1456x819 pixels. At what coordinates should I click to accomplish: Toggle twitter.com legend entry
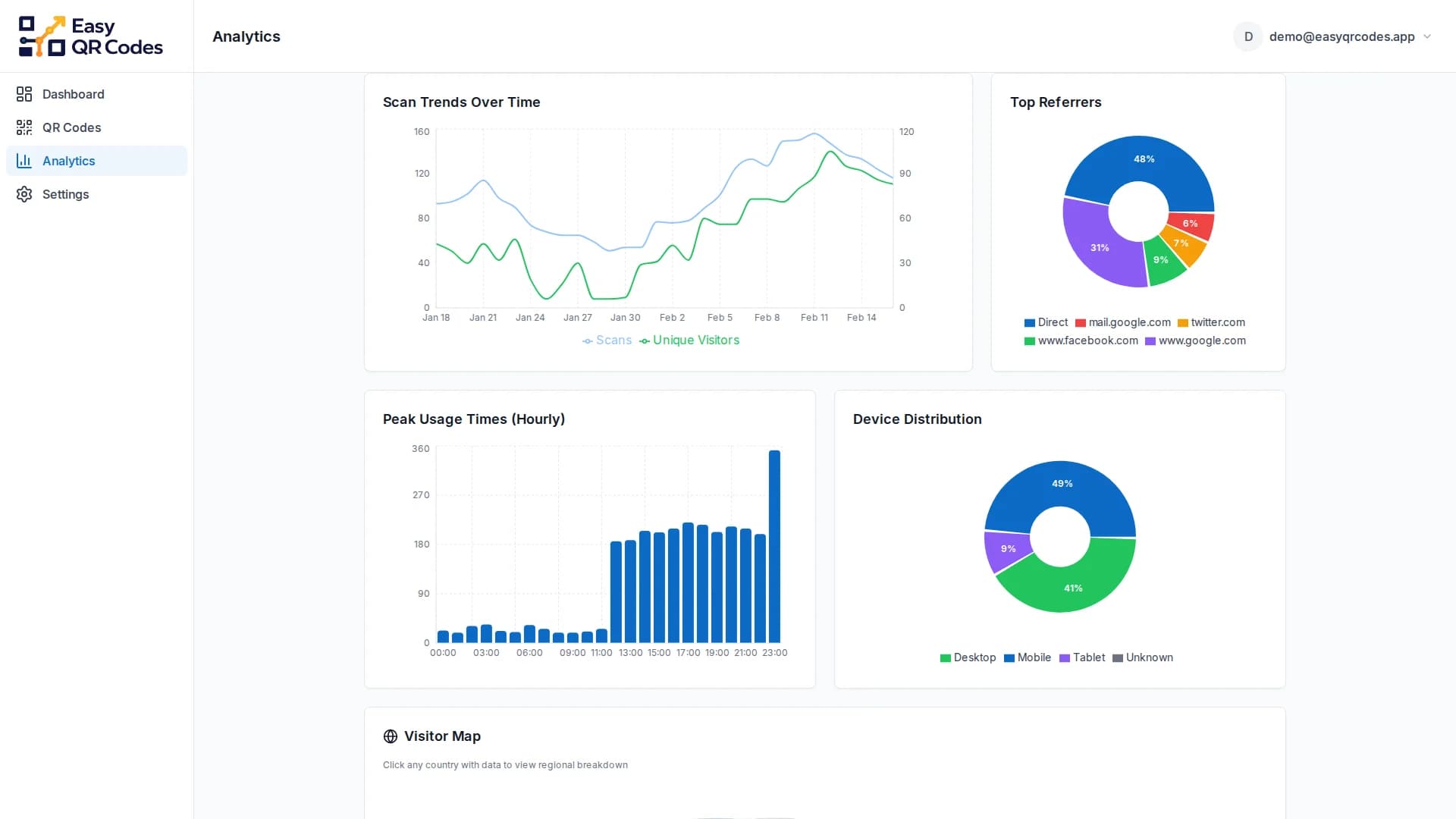point(1211,322)
